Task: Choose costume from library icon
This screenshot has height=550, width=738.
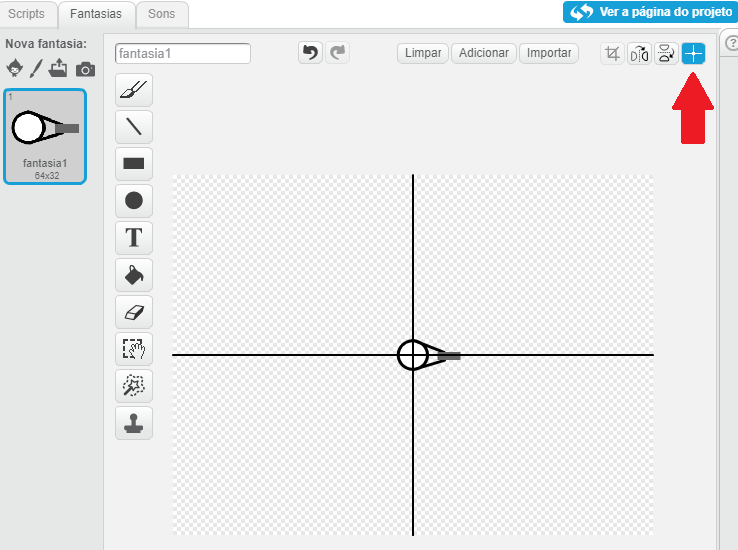Action: click(x=15, y=68)
